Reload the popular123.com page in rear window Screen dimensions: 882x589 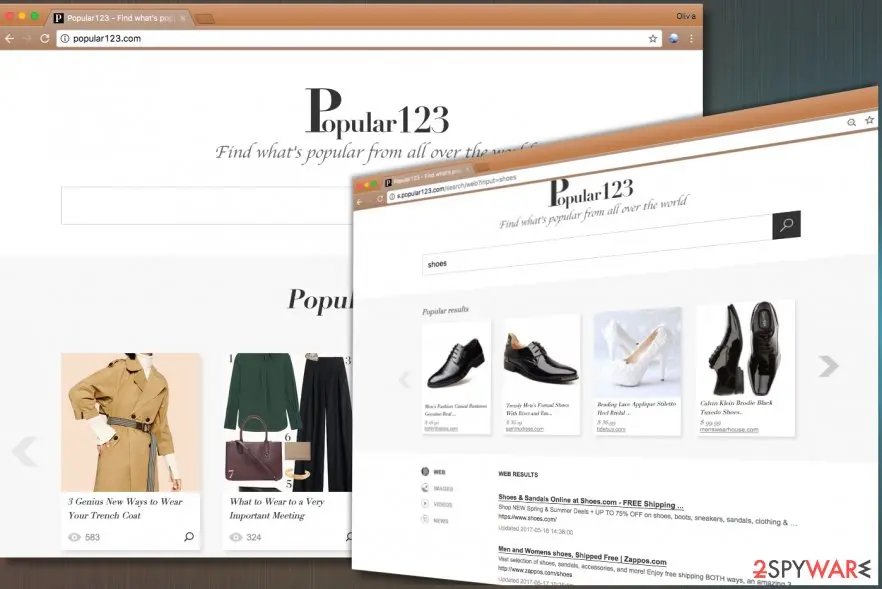pyautogui.click(x=44, y=38)
